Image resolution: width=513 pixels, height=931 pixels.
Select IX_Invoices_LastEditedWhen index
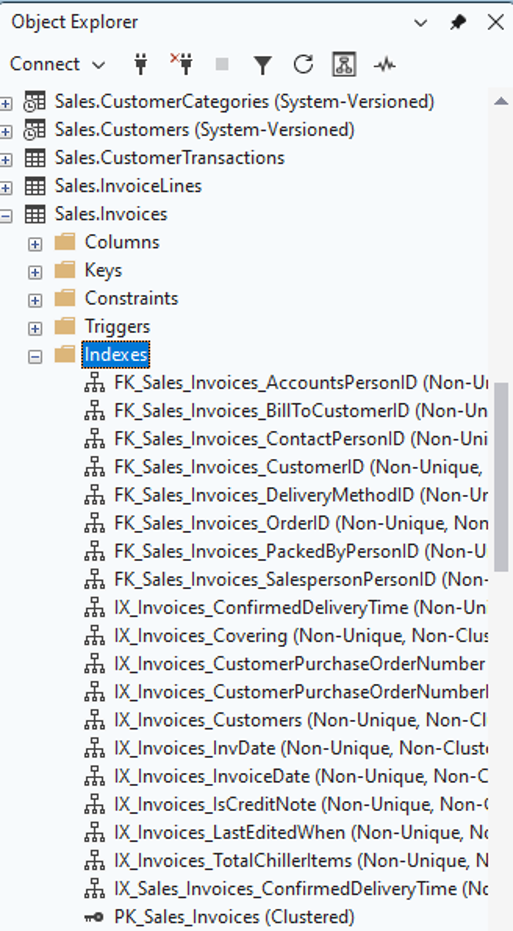(x=301, y=832)
